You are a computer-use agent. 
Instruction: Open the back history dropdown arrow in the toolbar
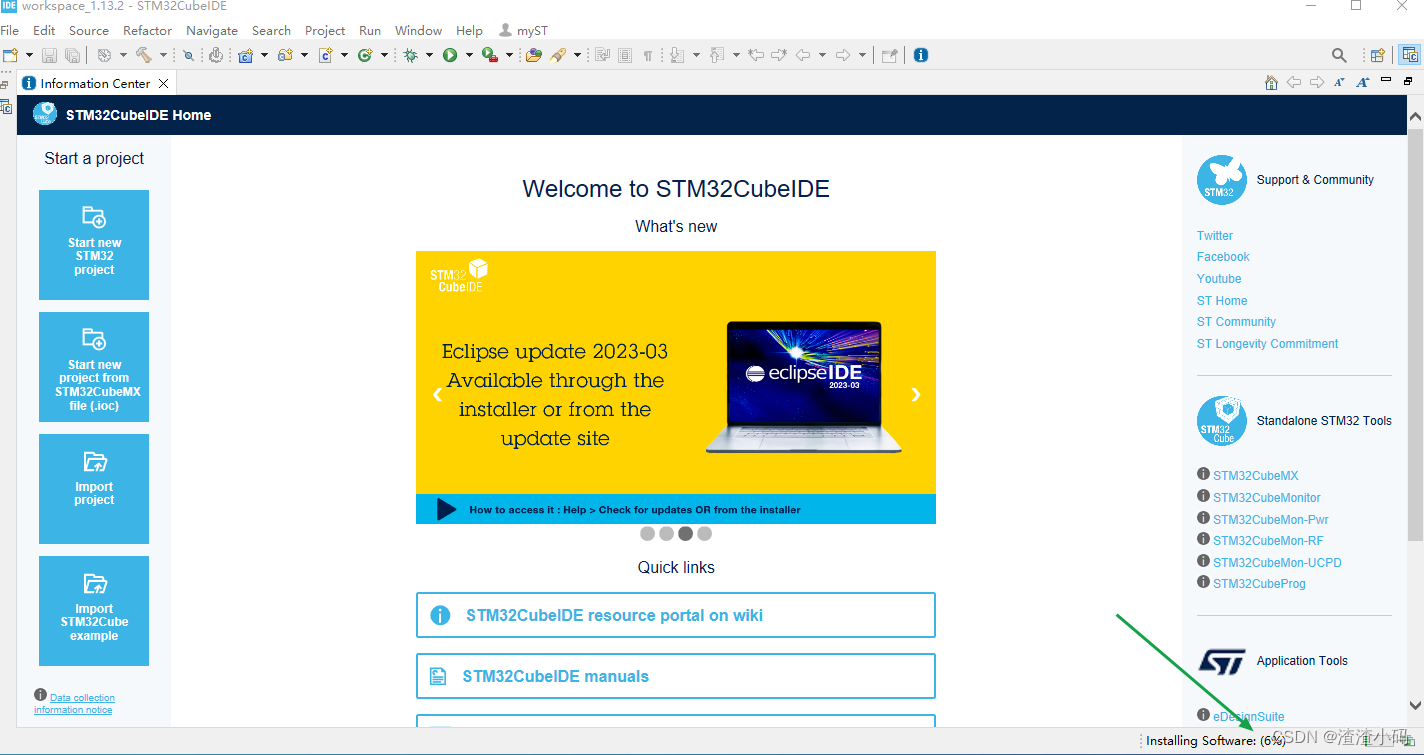point(822,55)
